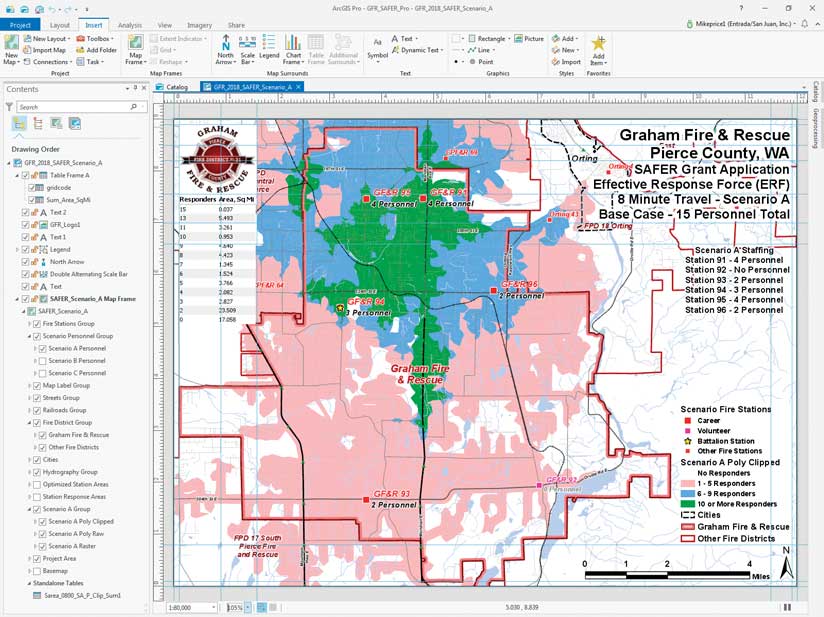The image size is (824, 617).
Task: Open the zoom percent dropdown
Action: pyautogui.click(x=248, y=608)
